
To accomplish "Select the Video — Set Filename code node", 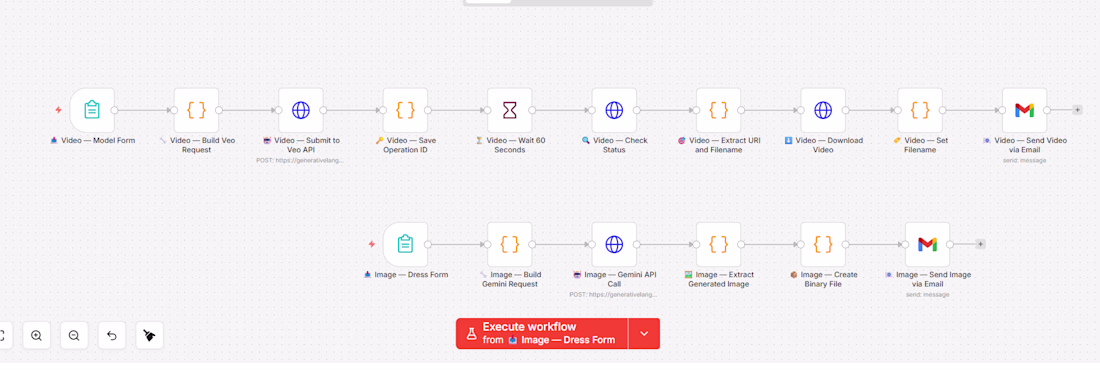I will tap(920, 110).
